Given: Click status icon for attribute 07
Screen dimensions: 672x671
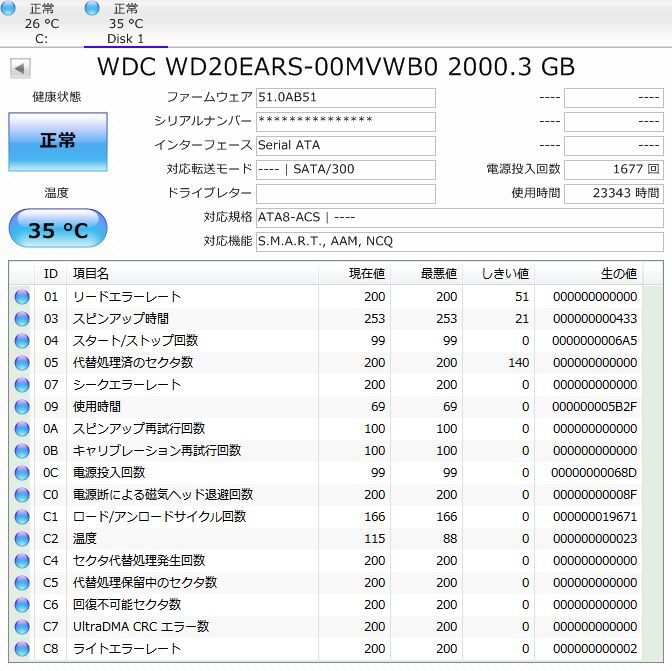Looking at the screenshot, I should click(x=22, y=385).
